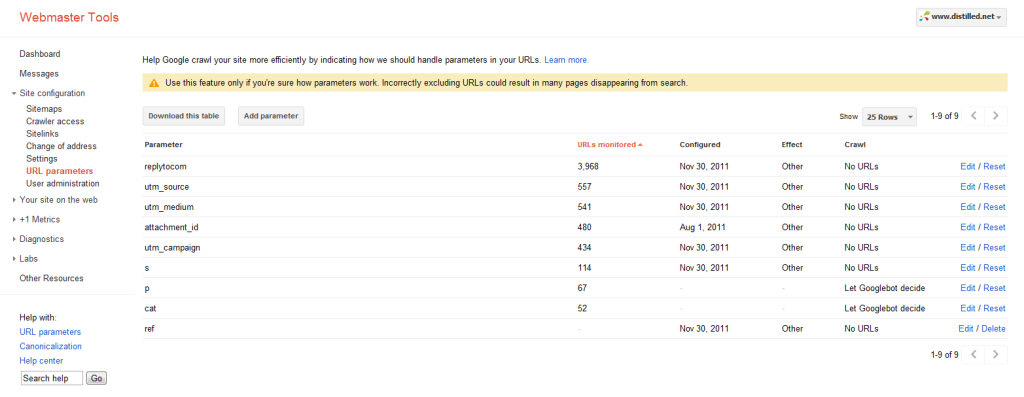
Task: Click the Download this table button
Action: (x=184, y=116)
